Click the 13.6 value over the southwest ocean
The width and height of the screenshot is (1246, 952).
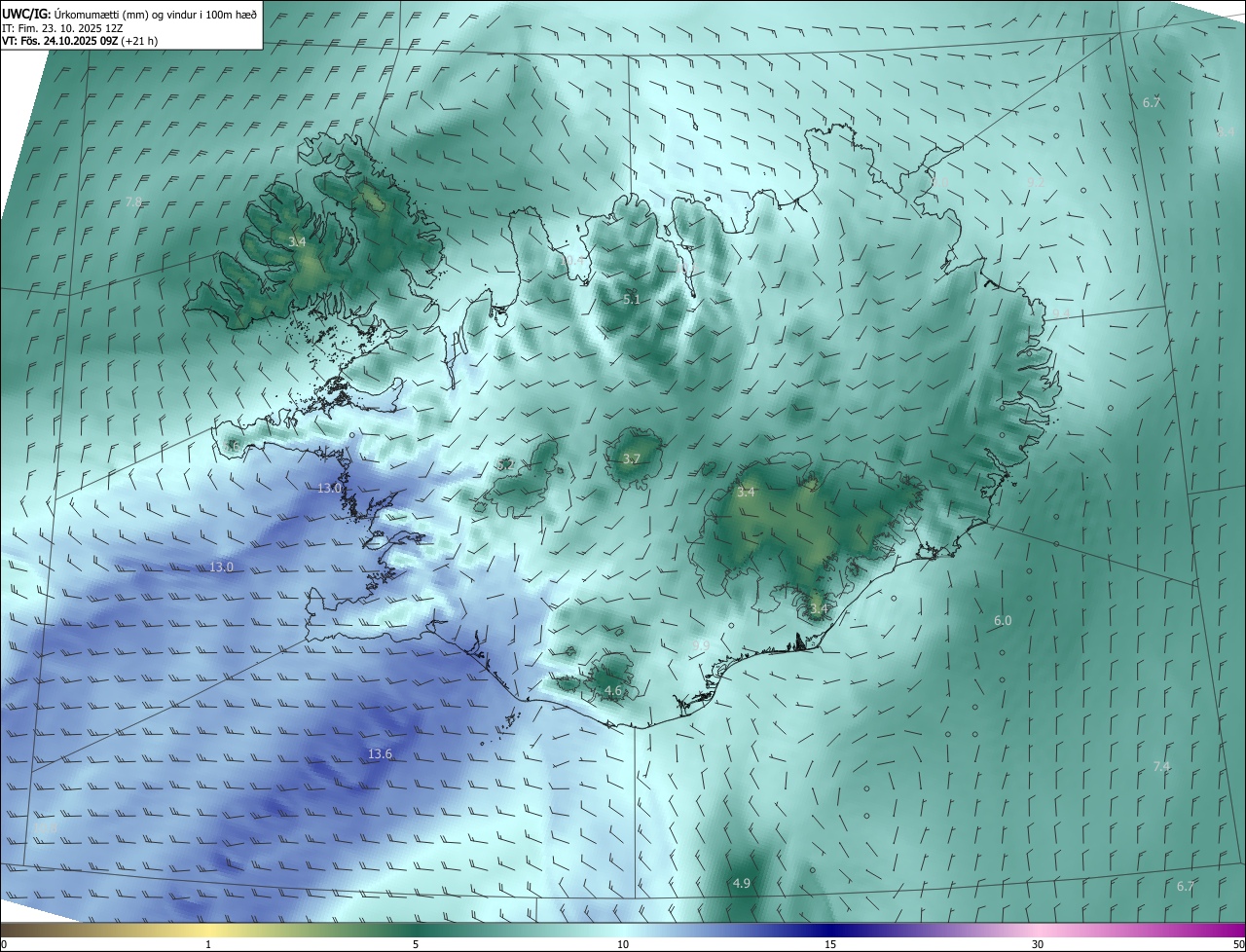pos(380,754)
